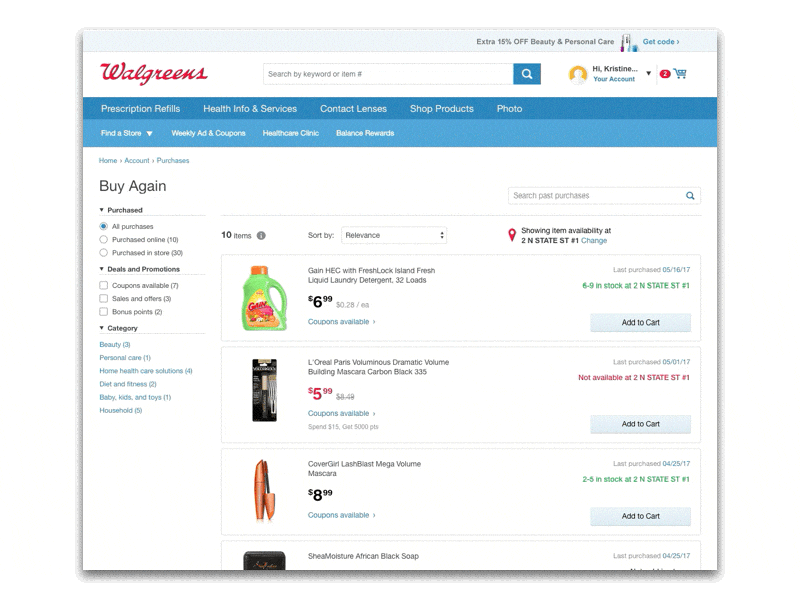Image resolution: width=800 pixels, height=600 pixels.
Task: Open the Prescription Refills menu
Action: pos(140,109)
